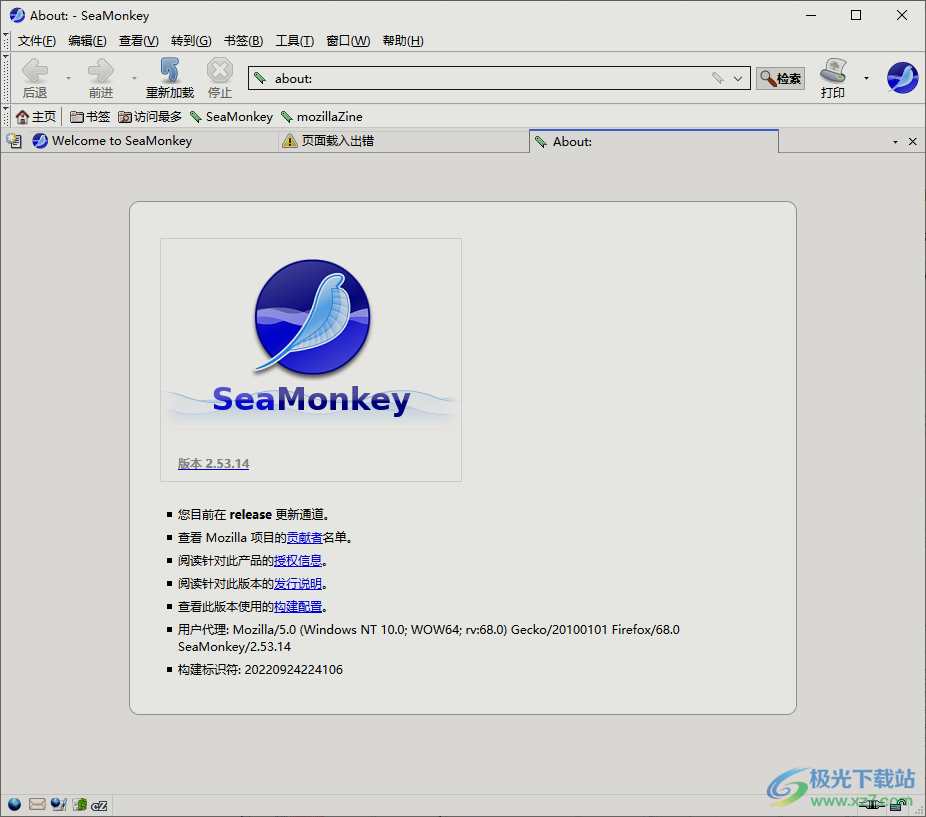This screenshot has width=926, height=817.
Task: Click the release update channel text line
Action: pyautogui.click(x=254, y=515)
